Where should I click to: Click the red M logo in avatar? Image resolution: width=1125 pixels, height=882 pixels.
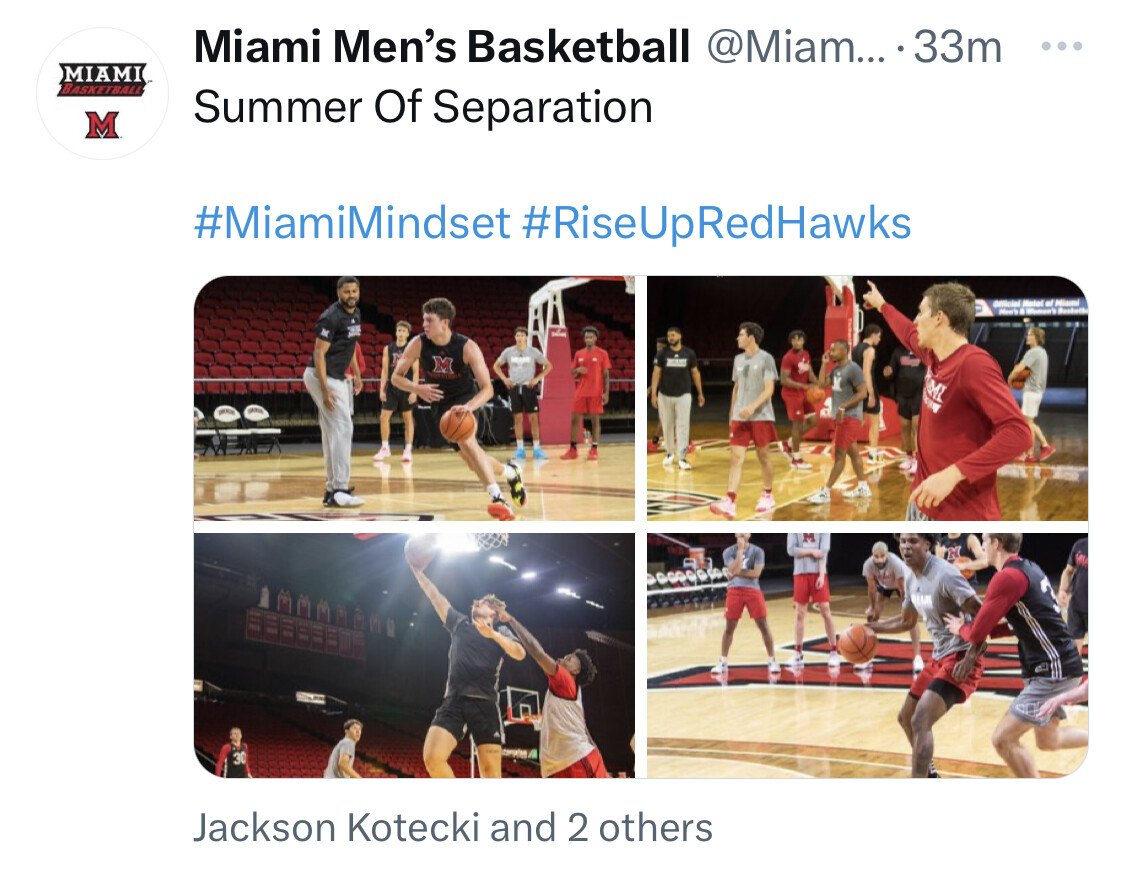102,125
